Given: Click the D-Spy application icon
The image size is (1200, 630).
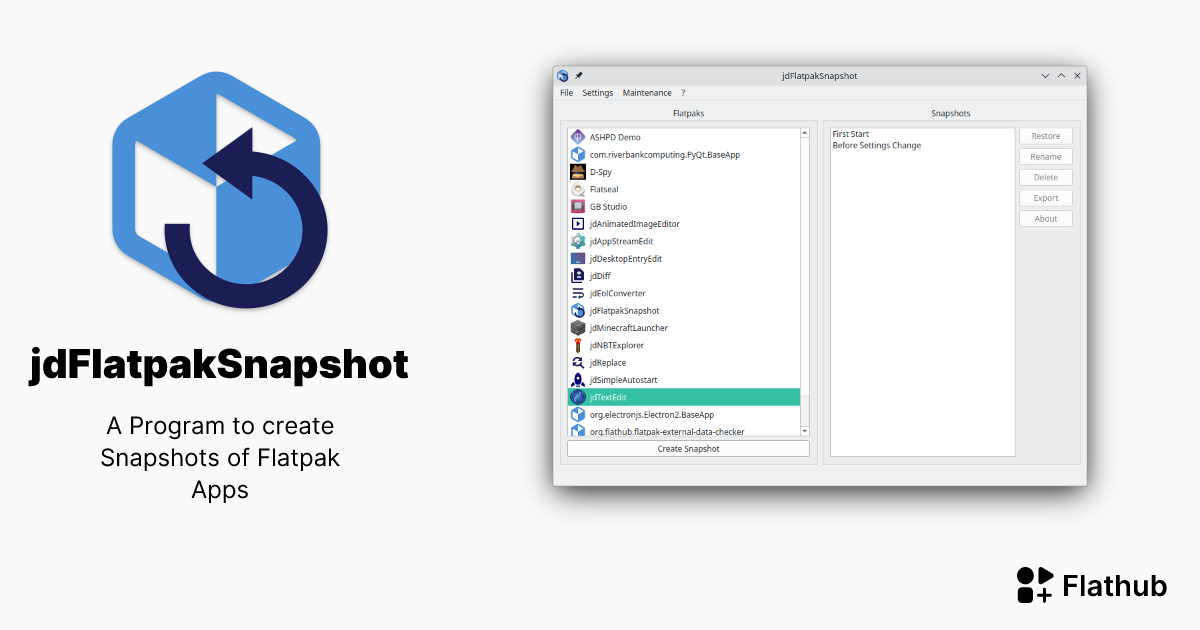Looking at the screenshot, I should pos(576,171).
